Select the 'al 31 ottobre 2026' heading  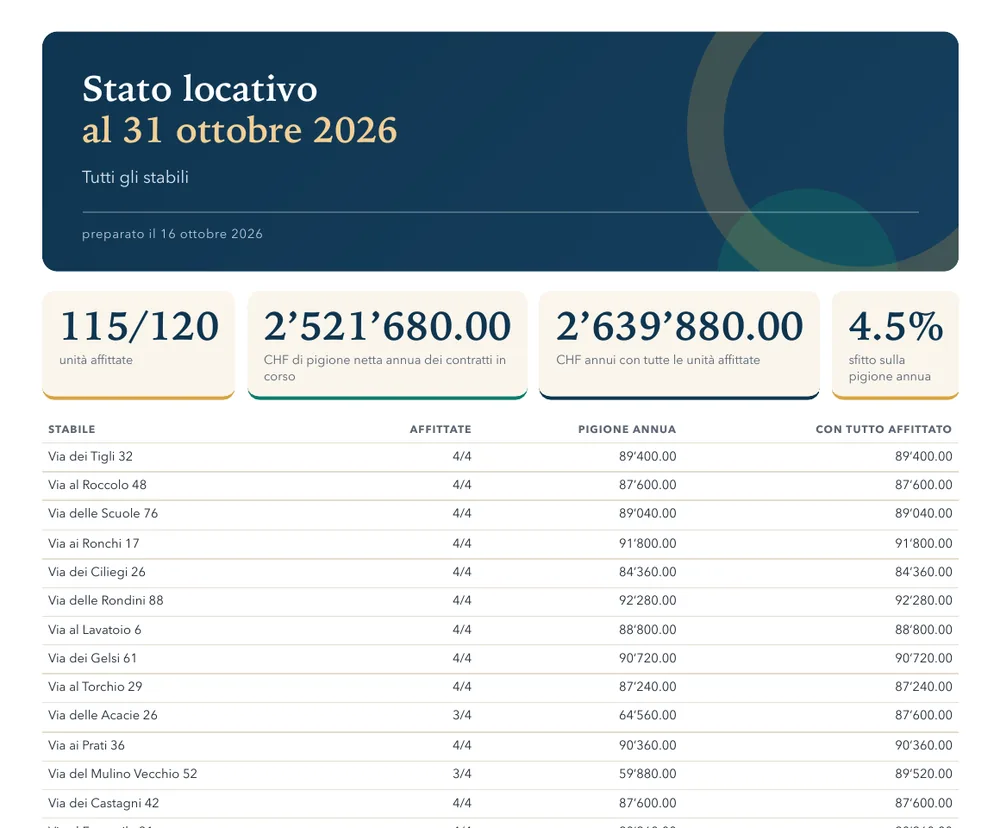(x=239, y=129)
